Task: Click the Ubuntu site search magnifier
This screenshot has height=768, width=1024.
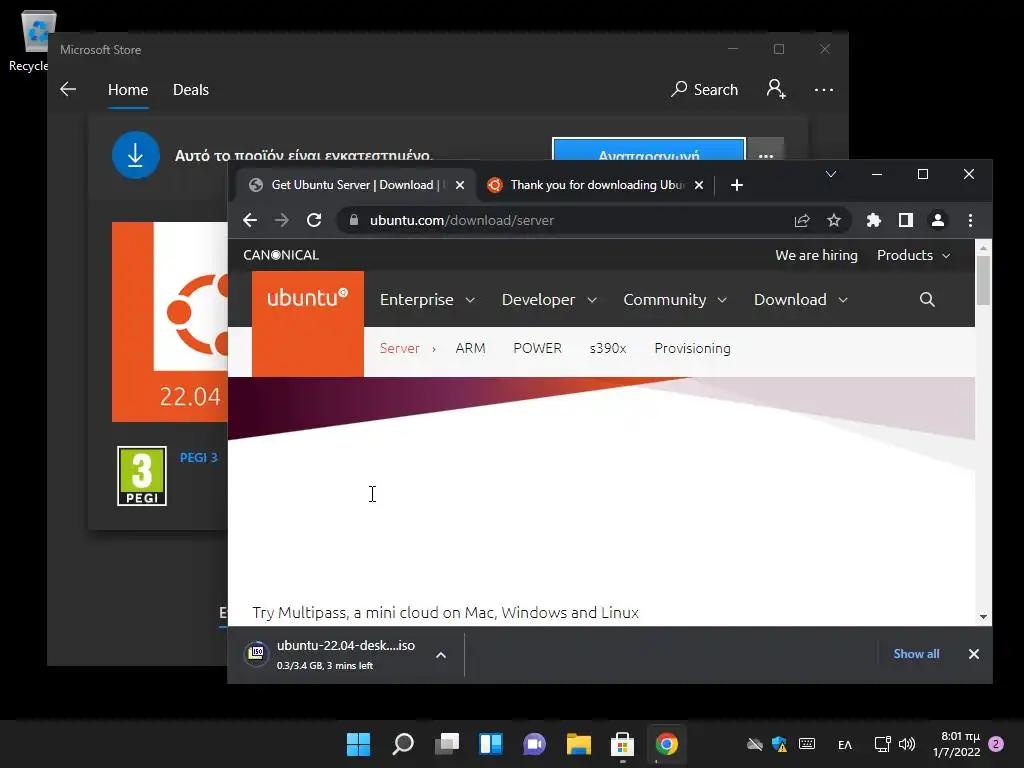Action: pos(927,300)
